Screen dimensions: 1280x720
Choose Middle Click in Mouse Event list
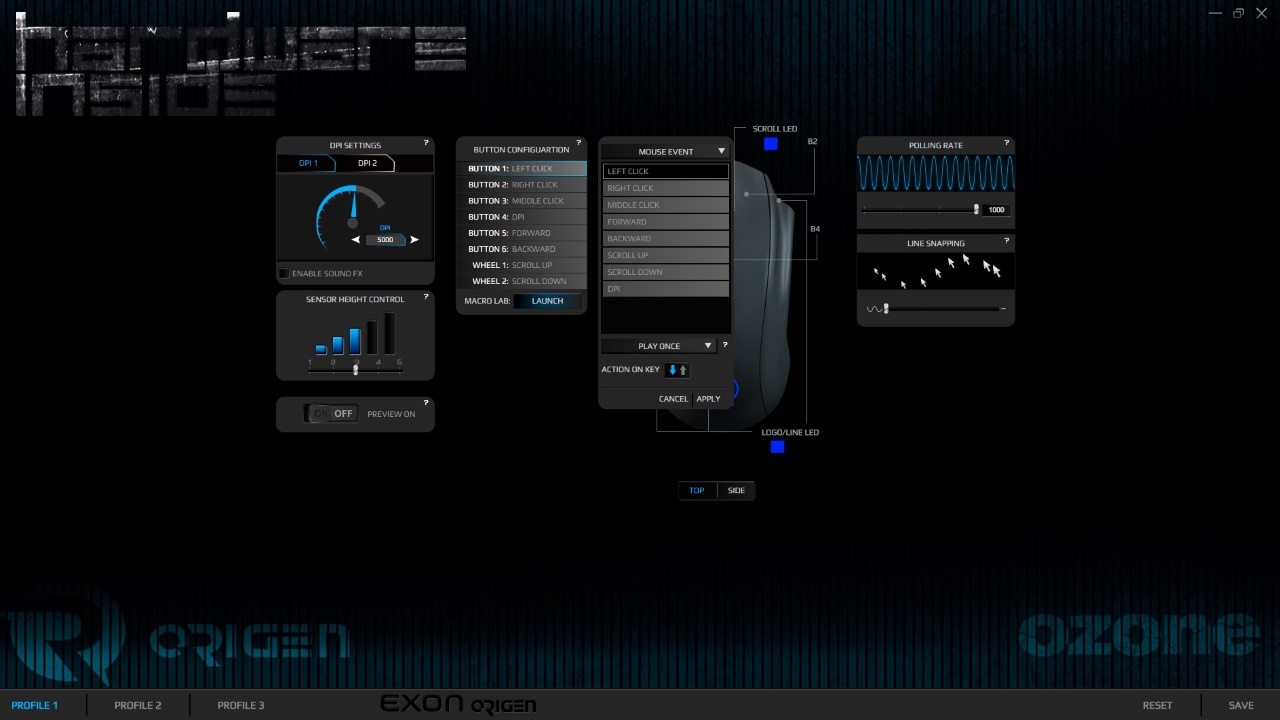666,205
